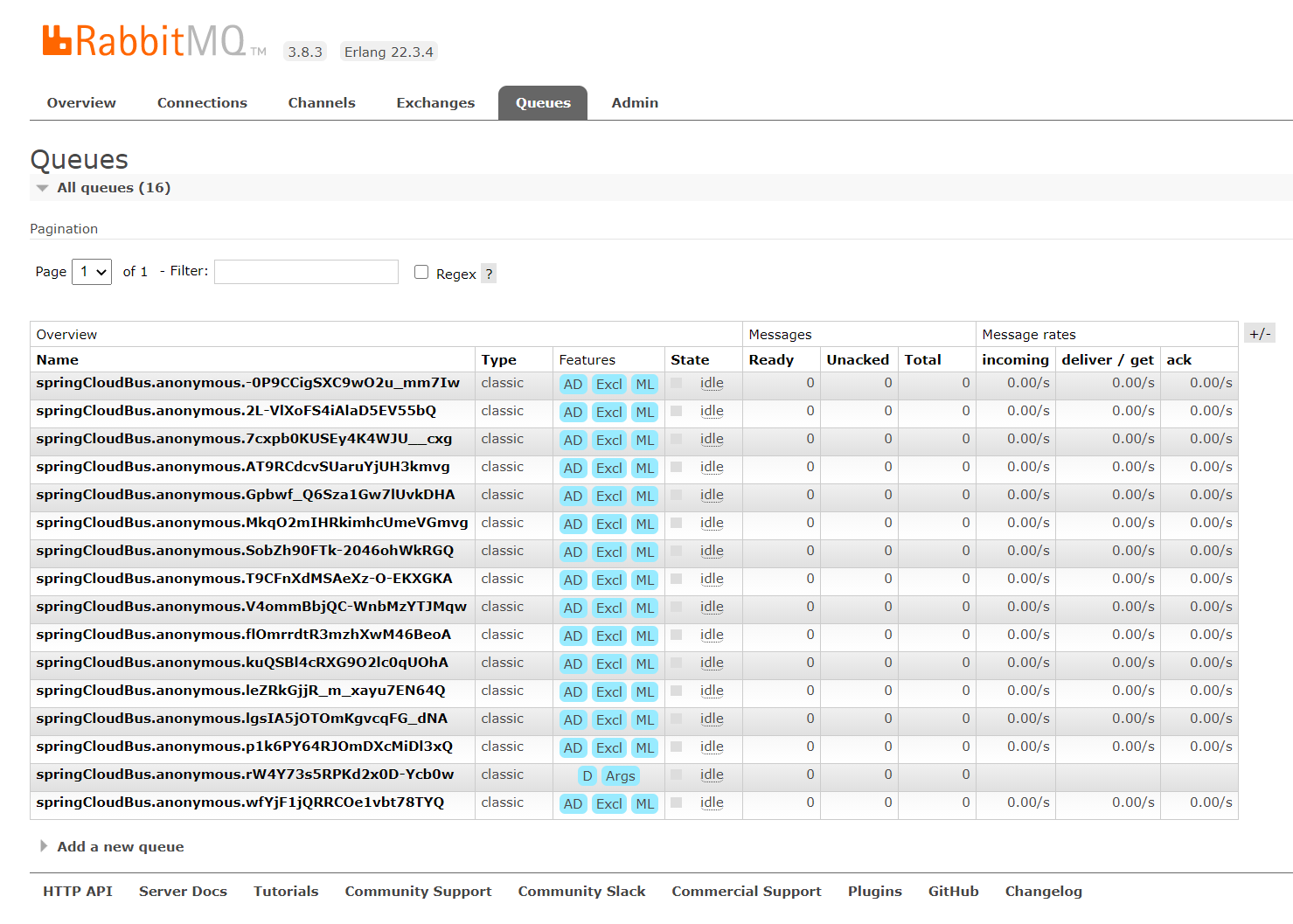Click the Regex help question mark
The image size is (1293, 924).
(489, 274)
